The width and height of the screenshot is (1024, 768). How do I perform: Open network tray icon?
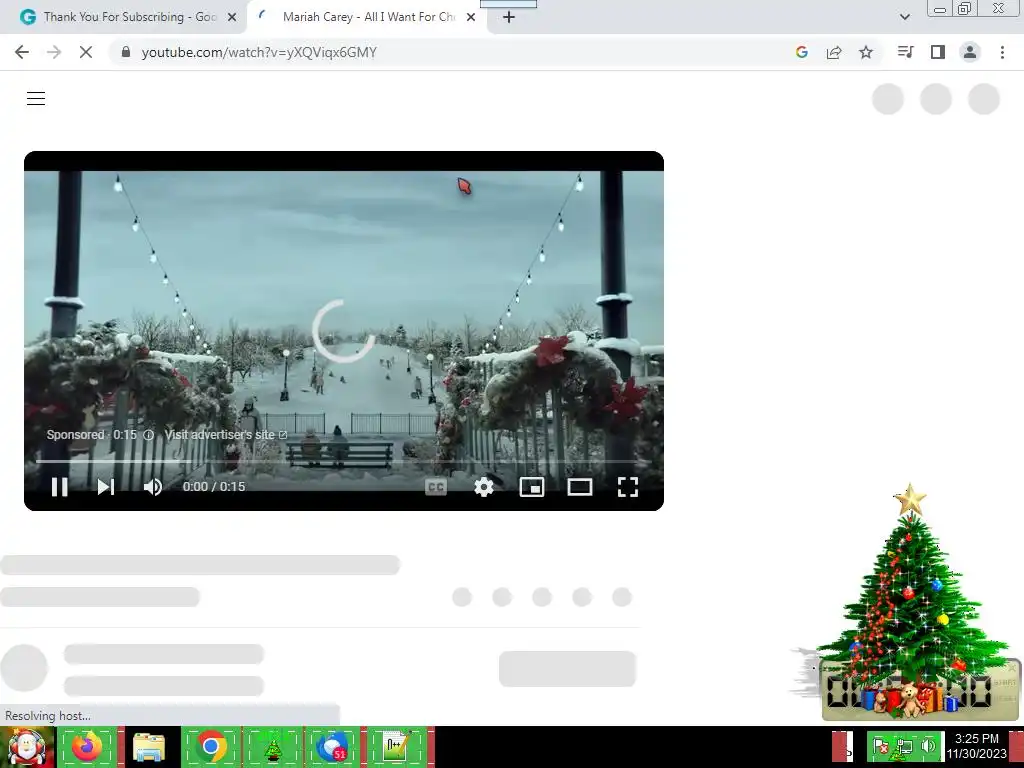click(904, 746)
